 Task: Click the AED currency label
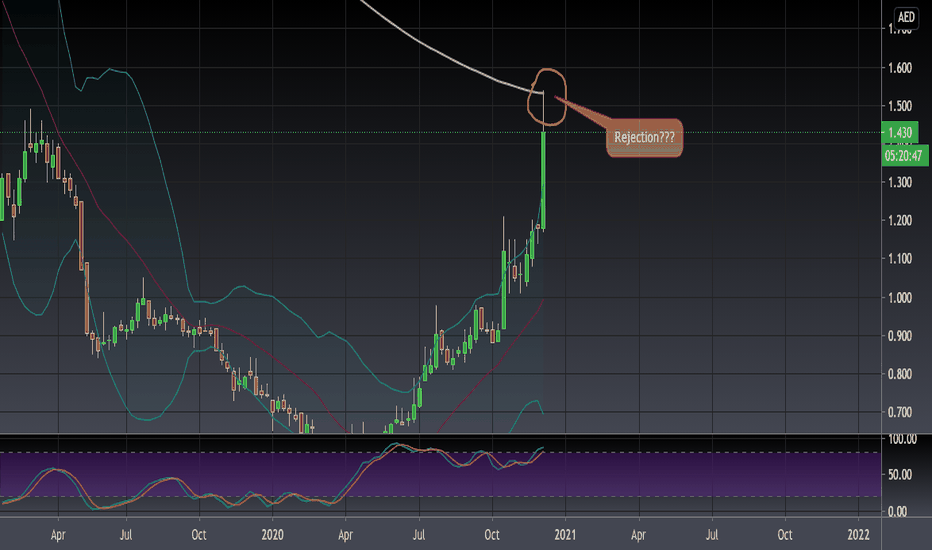pos(906,17)
